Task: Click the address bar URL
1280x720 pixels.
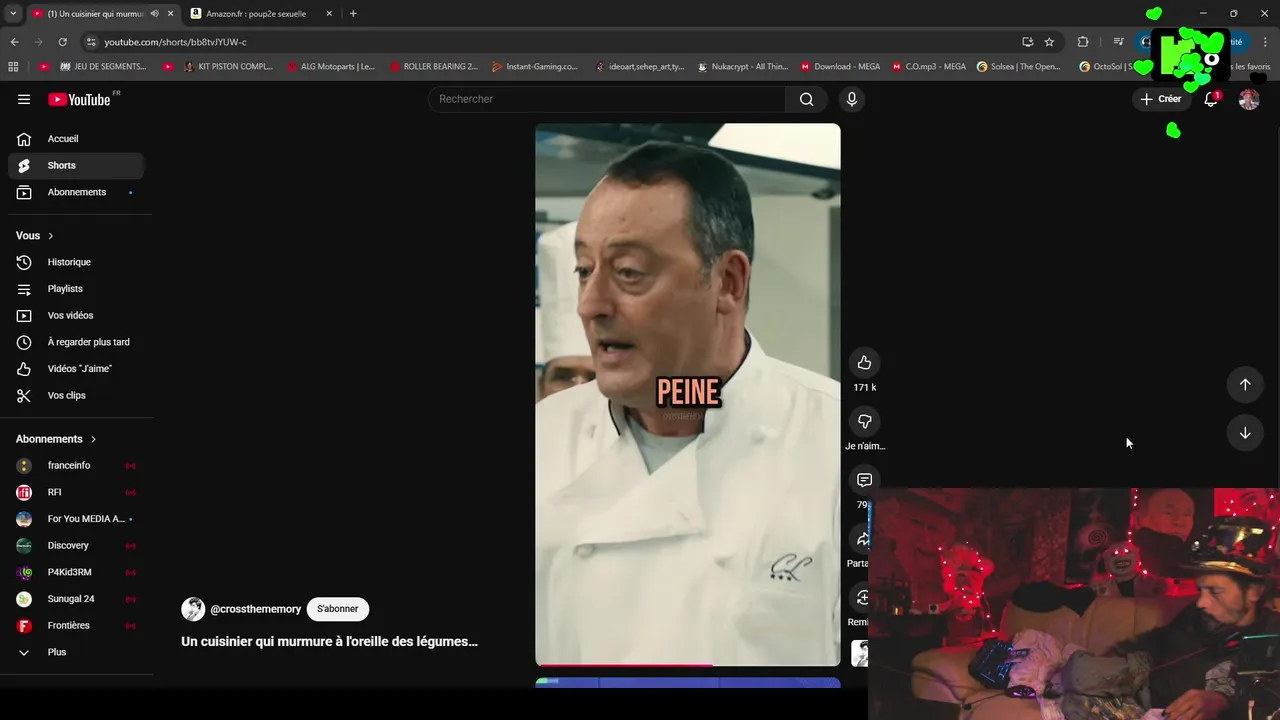Action: tap(175, 42)
